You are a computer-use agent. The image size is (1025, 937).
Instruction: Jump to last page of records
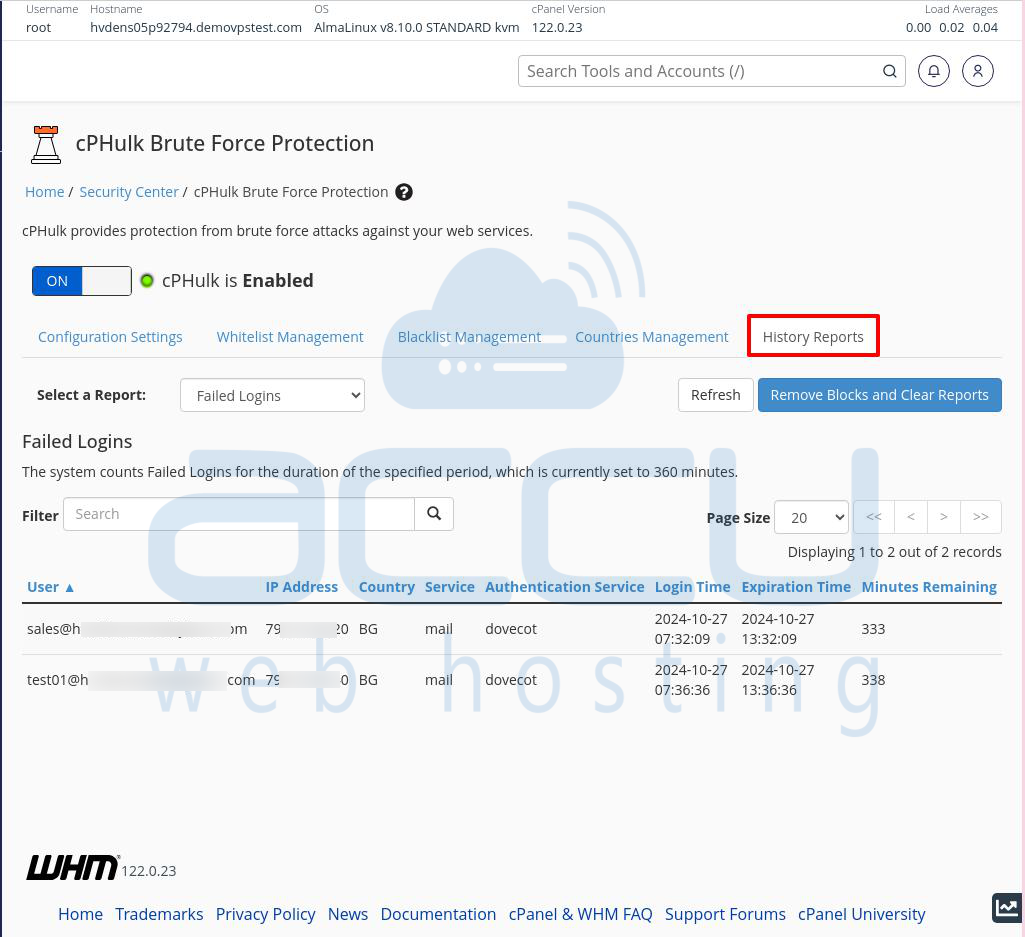[x=981, y=517]
